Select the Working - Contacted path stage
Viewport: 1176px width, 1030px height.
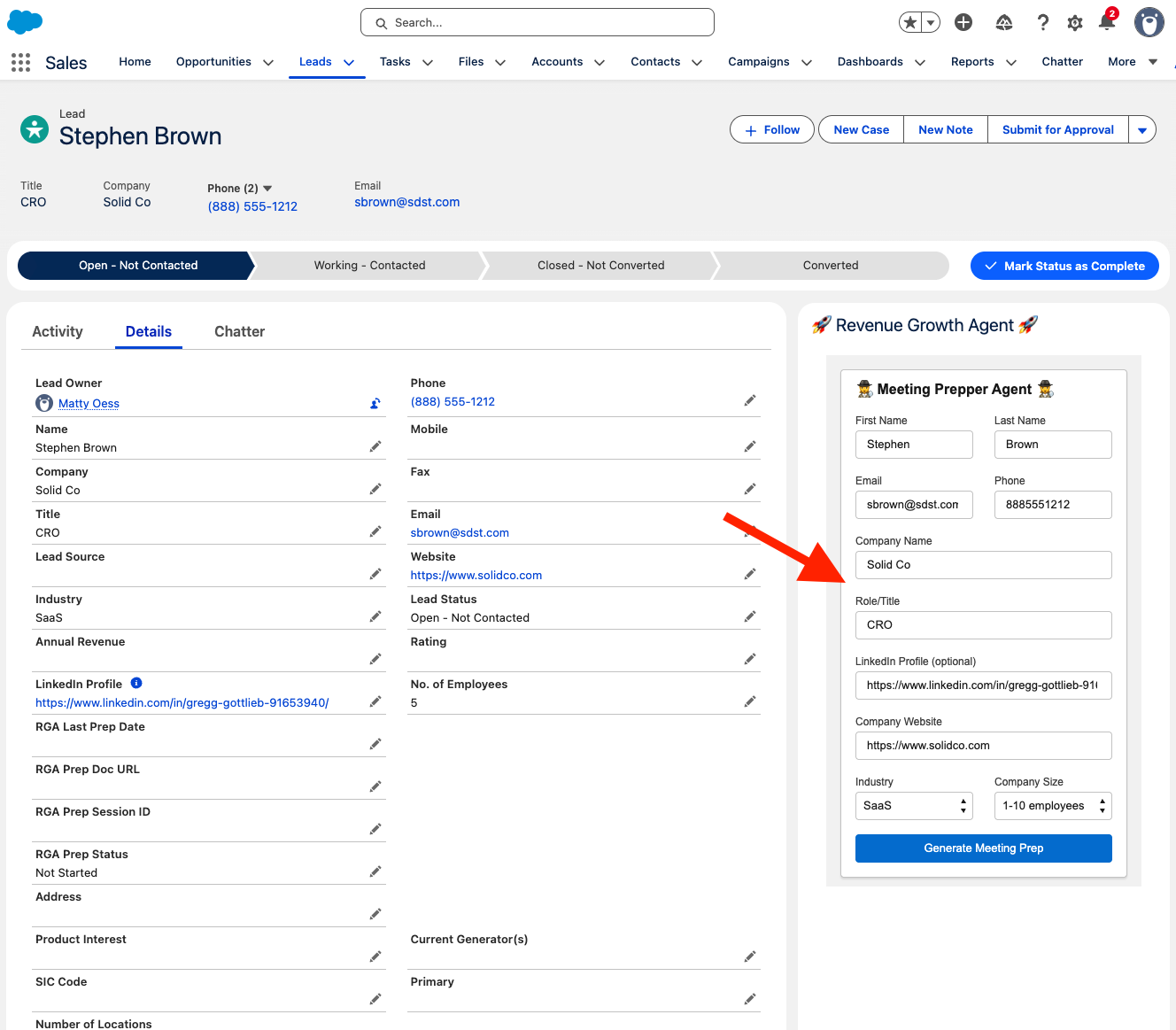[368, 265]
